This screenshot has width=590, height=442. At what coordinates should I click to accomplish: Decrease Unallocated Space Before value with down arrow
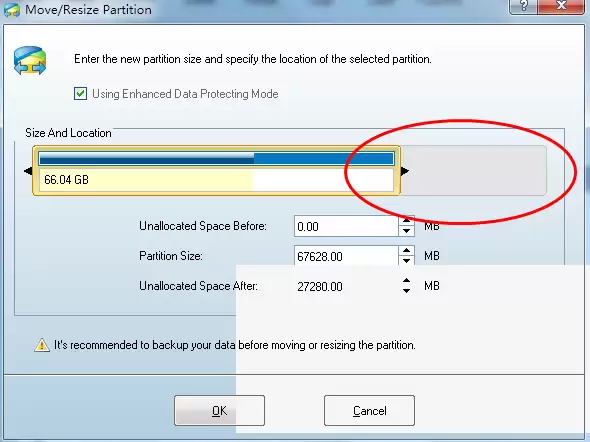(x=406, y=231)
